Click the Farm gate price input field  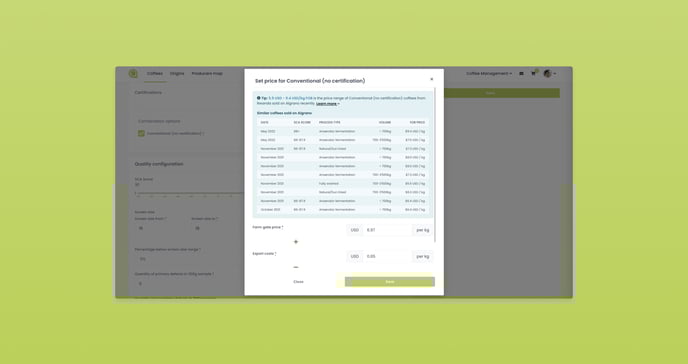(x=387, y=230)
